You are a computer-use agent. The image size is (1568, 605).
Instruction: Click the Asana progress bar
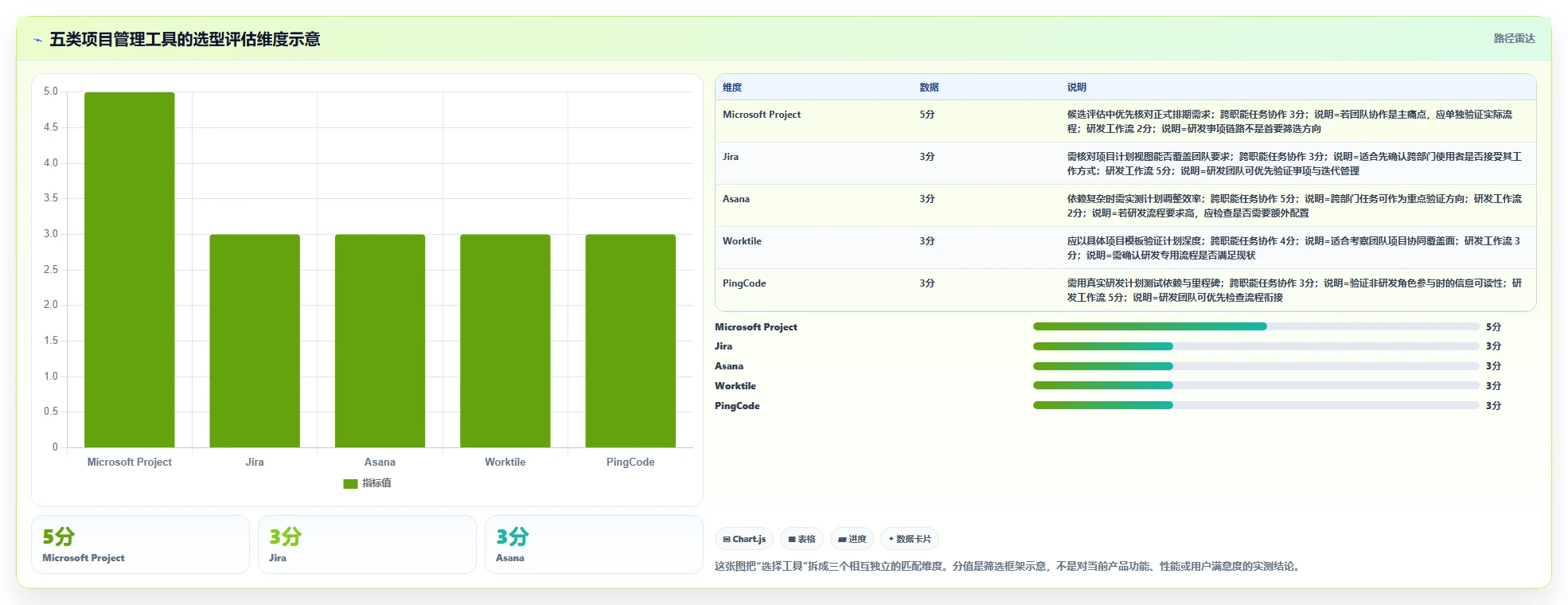point(1256,366)
